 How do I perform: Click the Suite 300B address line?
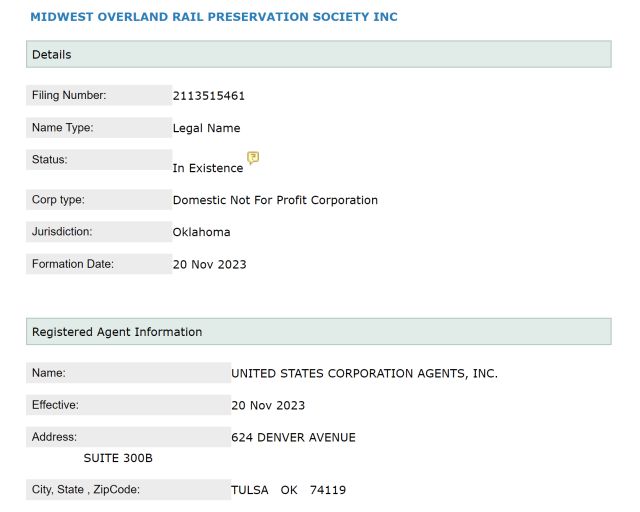tap(118, 458)
